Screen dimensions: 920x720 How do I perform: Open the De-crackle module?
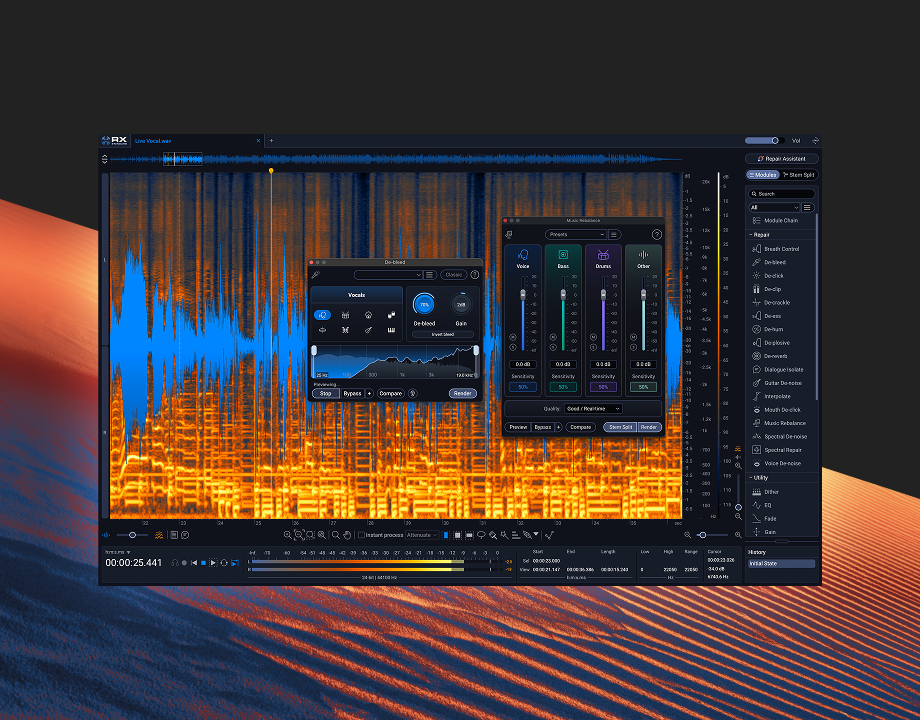pyautogui.click(x=772, y=303)
